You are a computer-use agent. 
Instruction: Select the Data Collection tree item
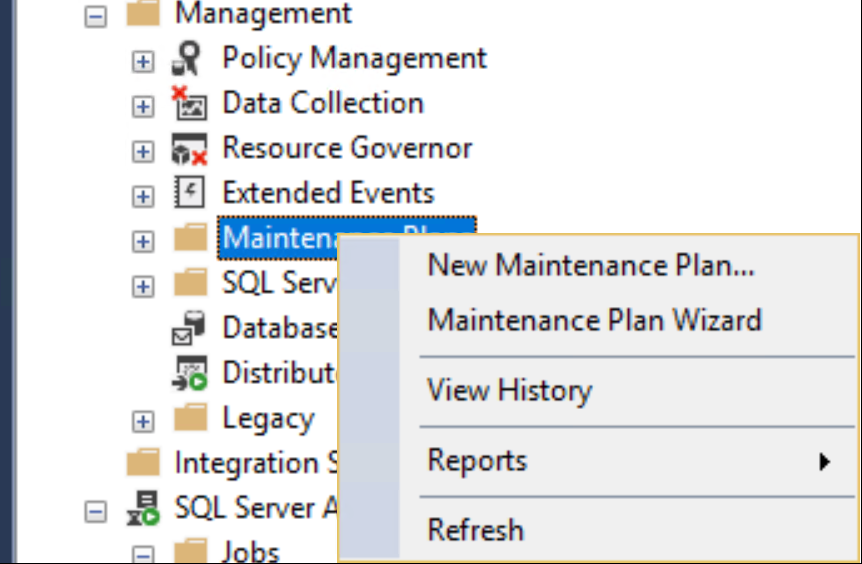[x=323, y=103]
